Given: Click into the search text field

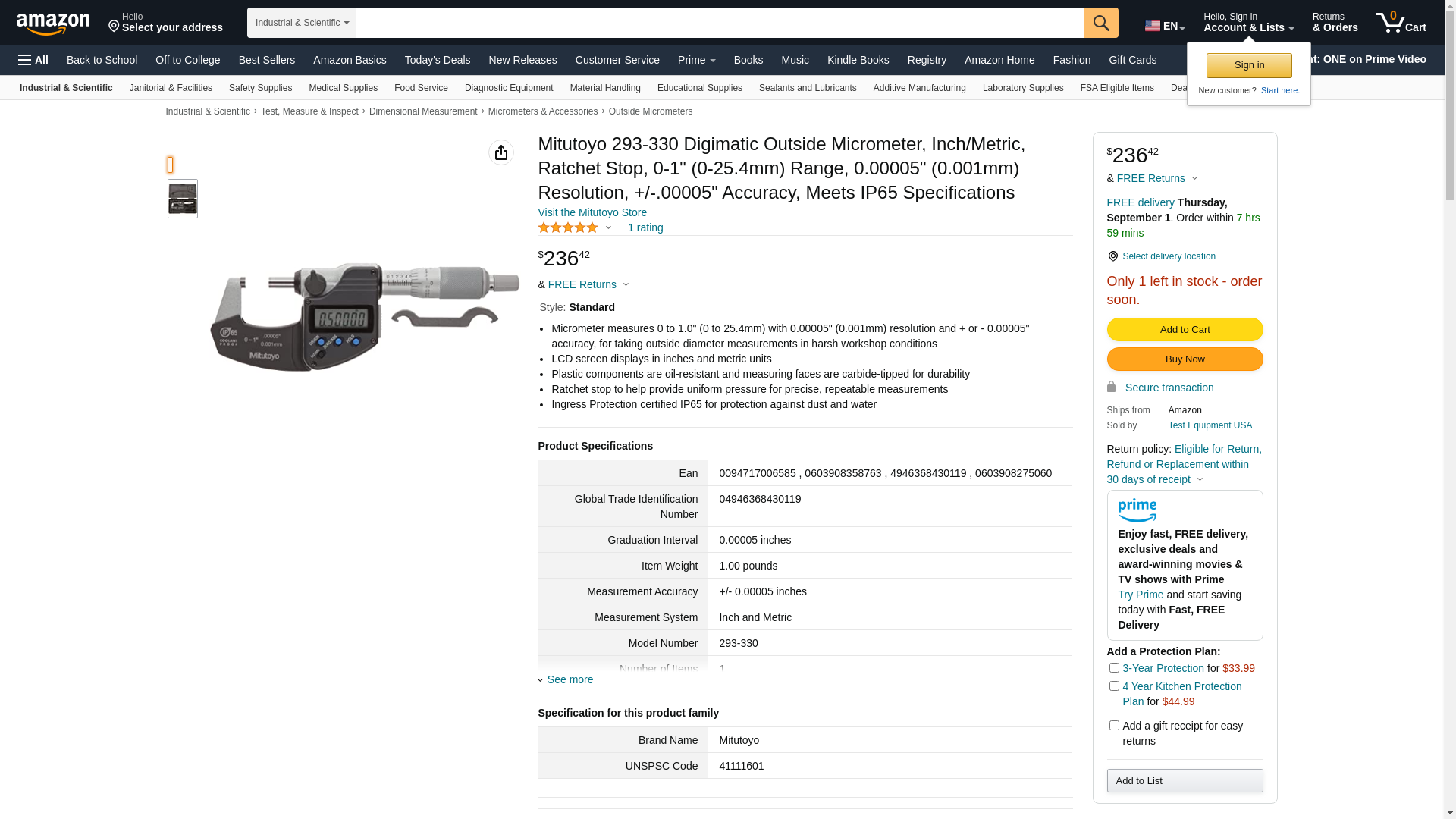Looking at the screenshot, I should pos(719,23).
